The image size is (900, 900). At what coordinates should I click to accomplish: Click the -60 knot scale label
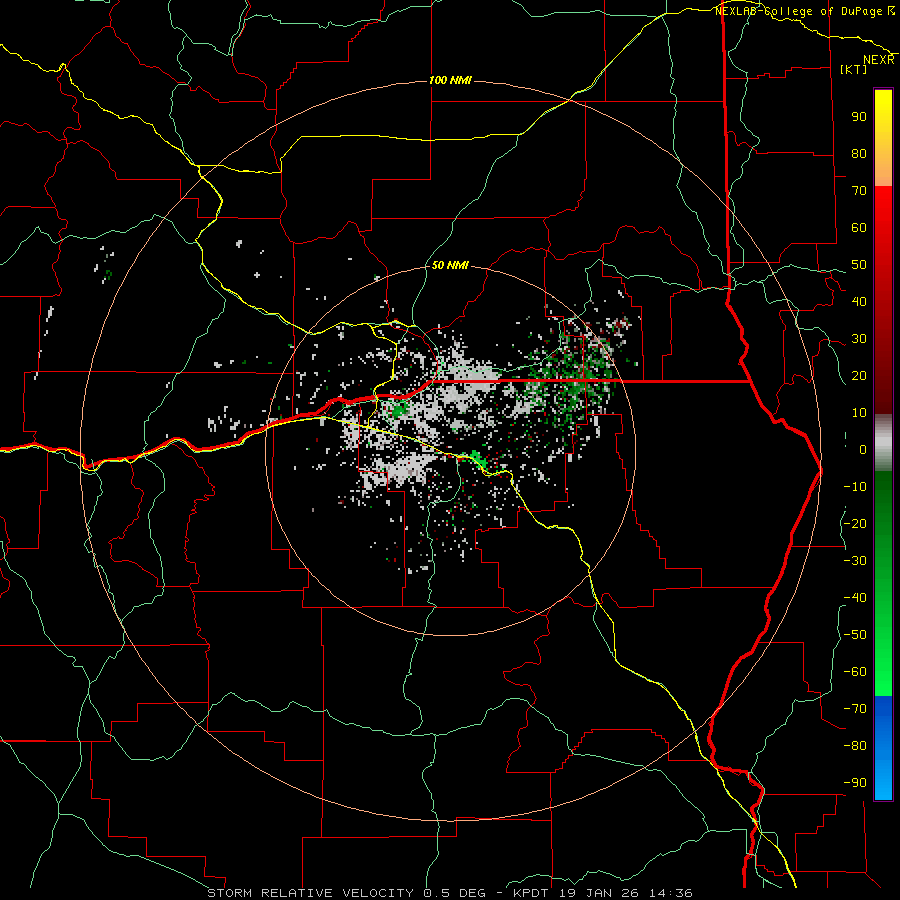tap(855, 672)
